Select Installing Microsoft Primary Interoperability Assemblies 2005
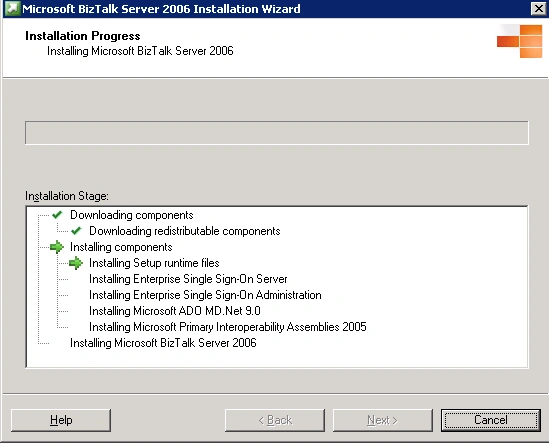549x443 pixels. pyautogui.click(x=228, y=327)
